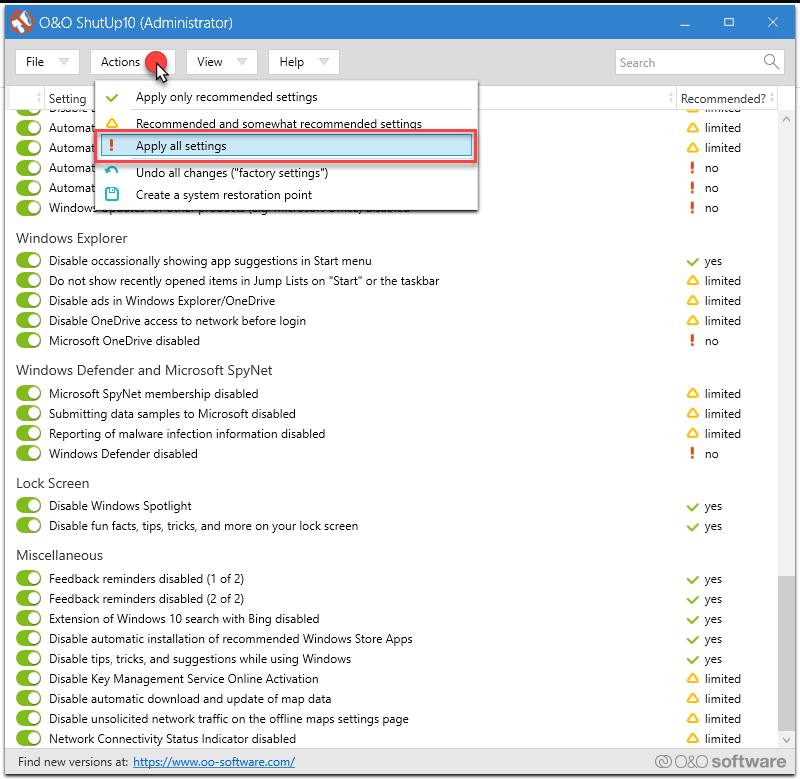Open the File dropdown menu
The width and height of the screenshot is (800, 779).
coord(47,62)
